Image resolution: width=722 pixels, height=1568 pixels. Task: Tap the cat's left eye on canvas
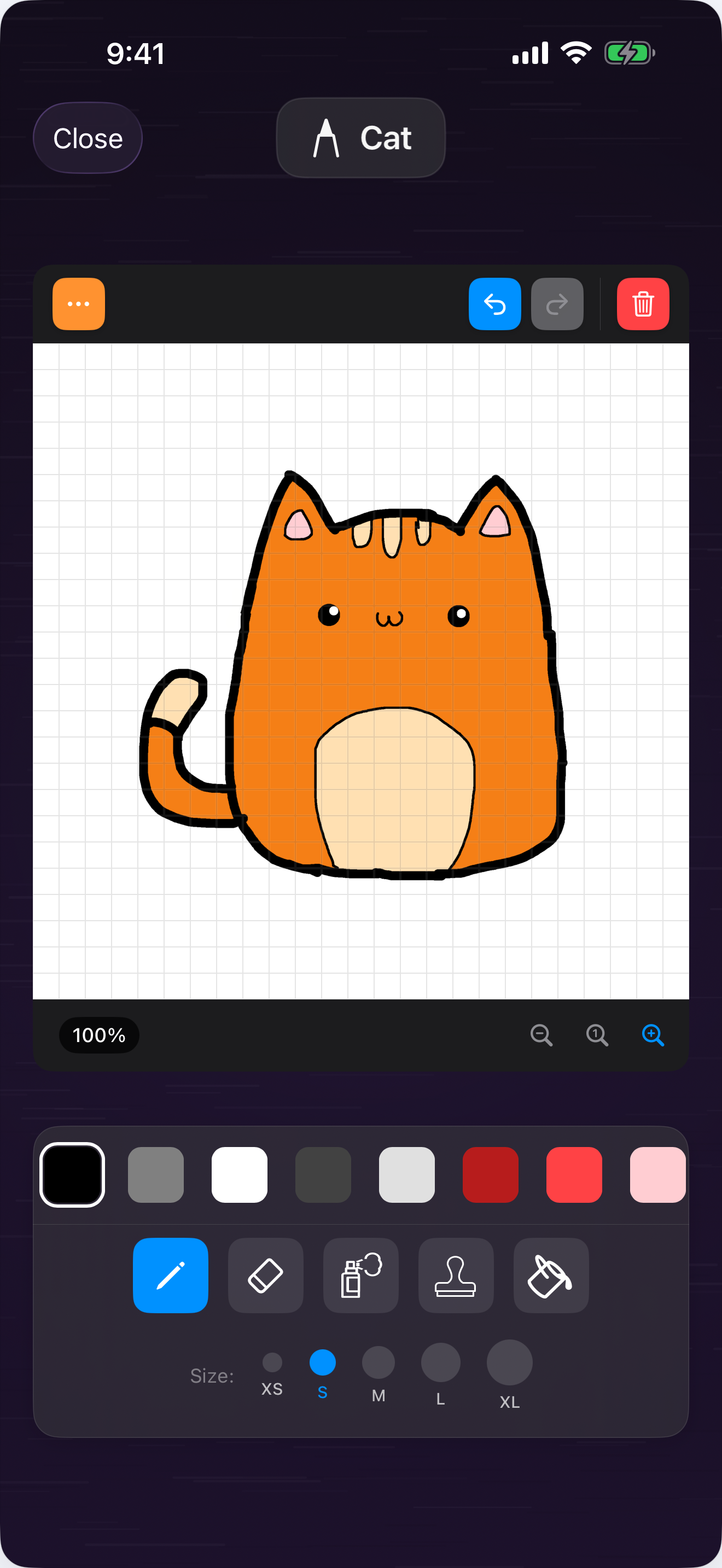pos(329,614)
